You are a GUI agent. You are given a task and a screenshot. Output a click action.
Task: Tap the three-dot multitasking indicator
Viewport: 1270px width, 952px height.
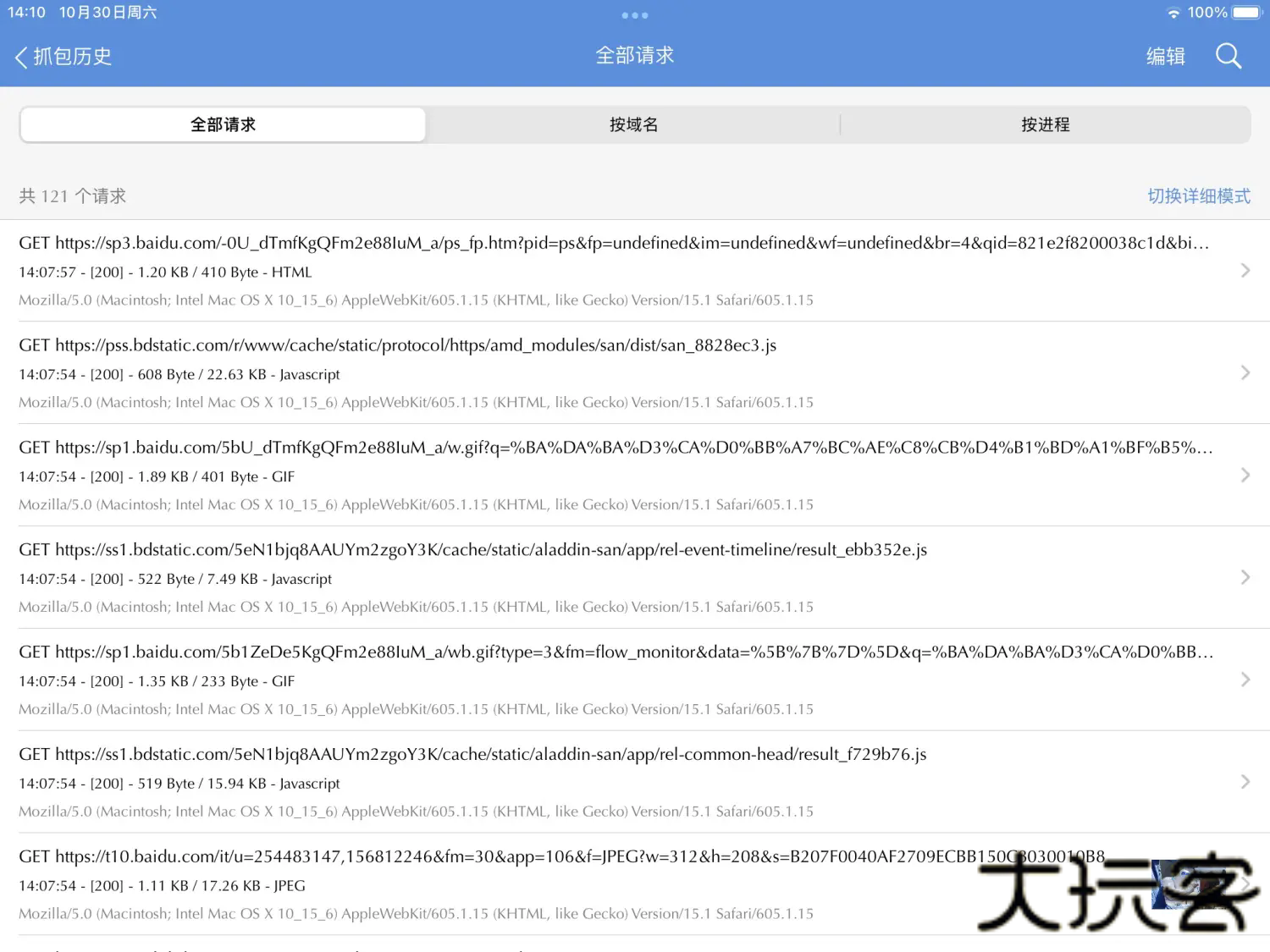click(x=635, y=14)
